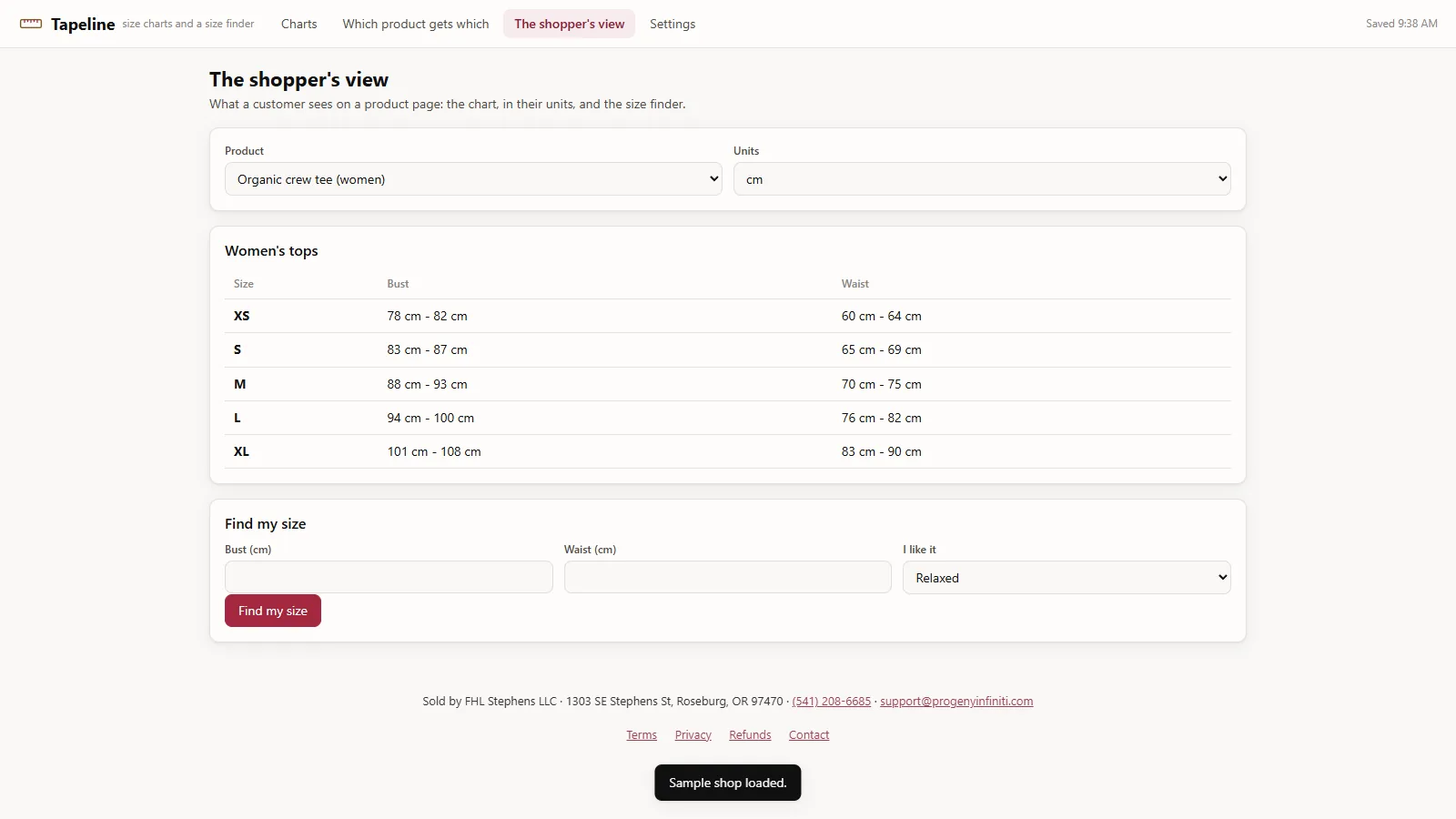Open the Units dropdown

(x=982, y=179)
